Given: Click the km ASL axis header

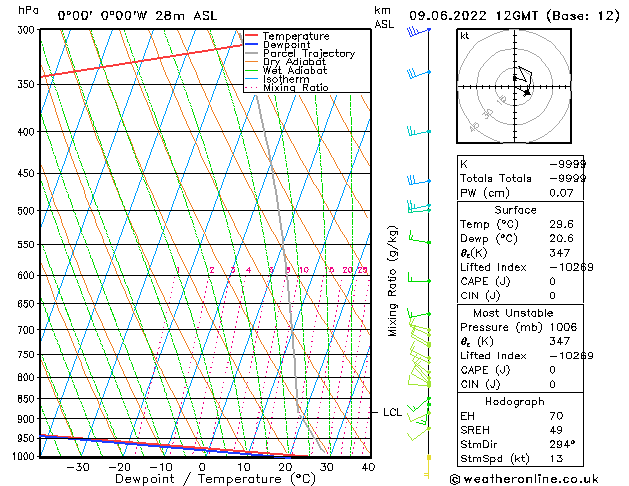Looking at the screenshot, I should [384, 18].
